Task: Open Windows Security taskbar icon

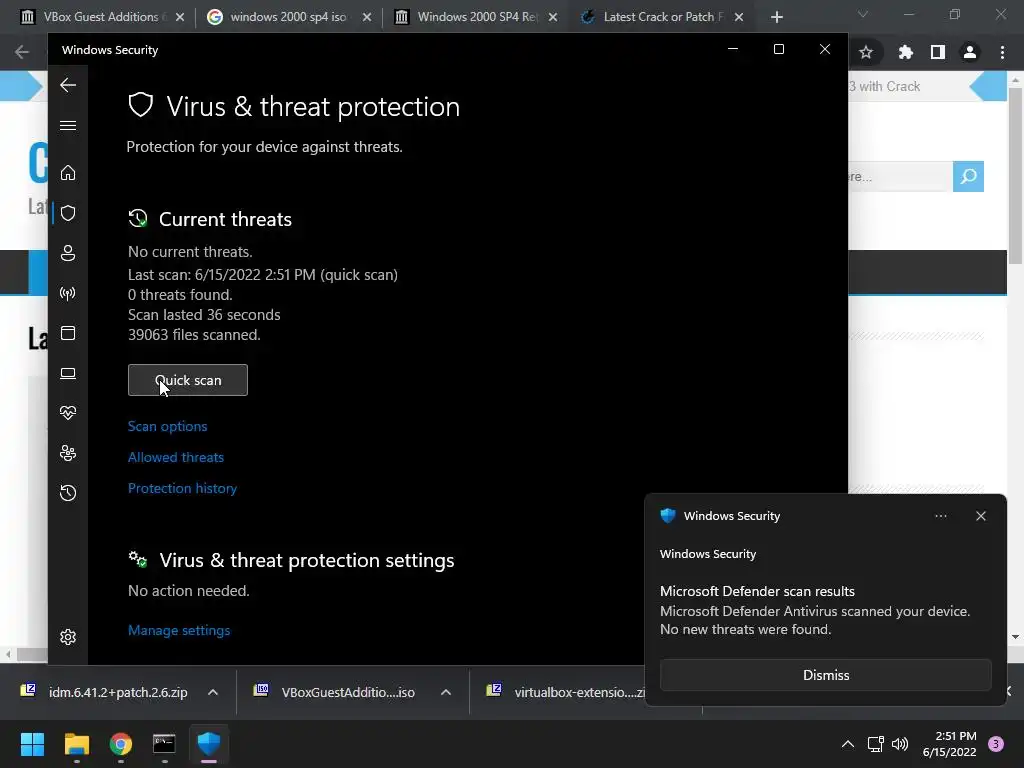Action: 209,744
